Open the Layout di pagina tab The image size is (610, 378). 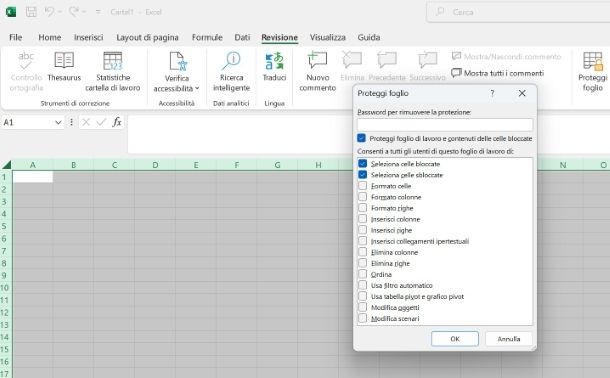pyautogui.click(x=147, y=37)
